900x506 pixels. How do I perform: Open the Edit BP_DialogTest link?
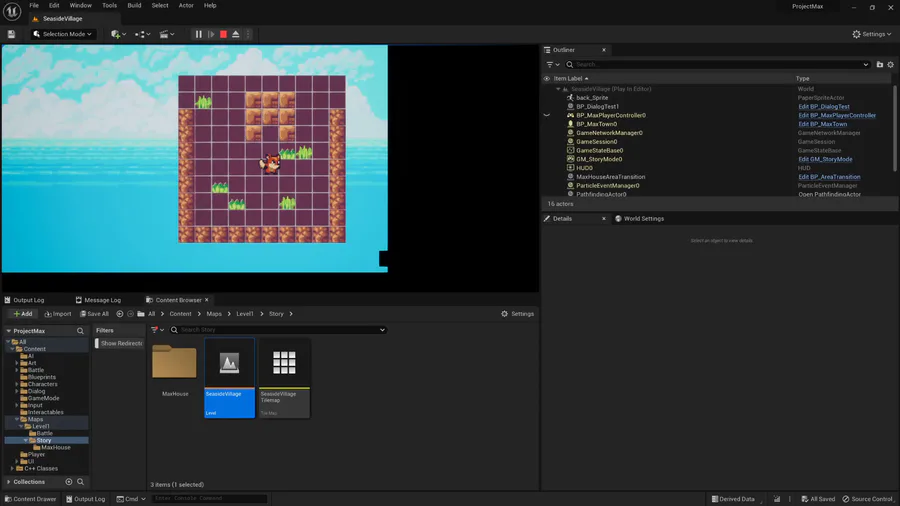824,107
